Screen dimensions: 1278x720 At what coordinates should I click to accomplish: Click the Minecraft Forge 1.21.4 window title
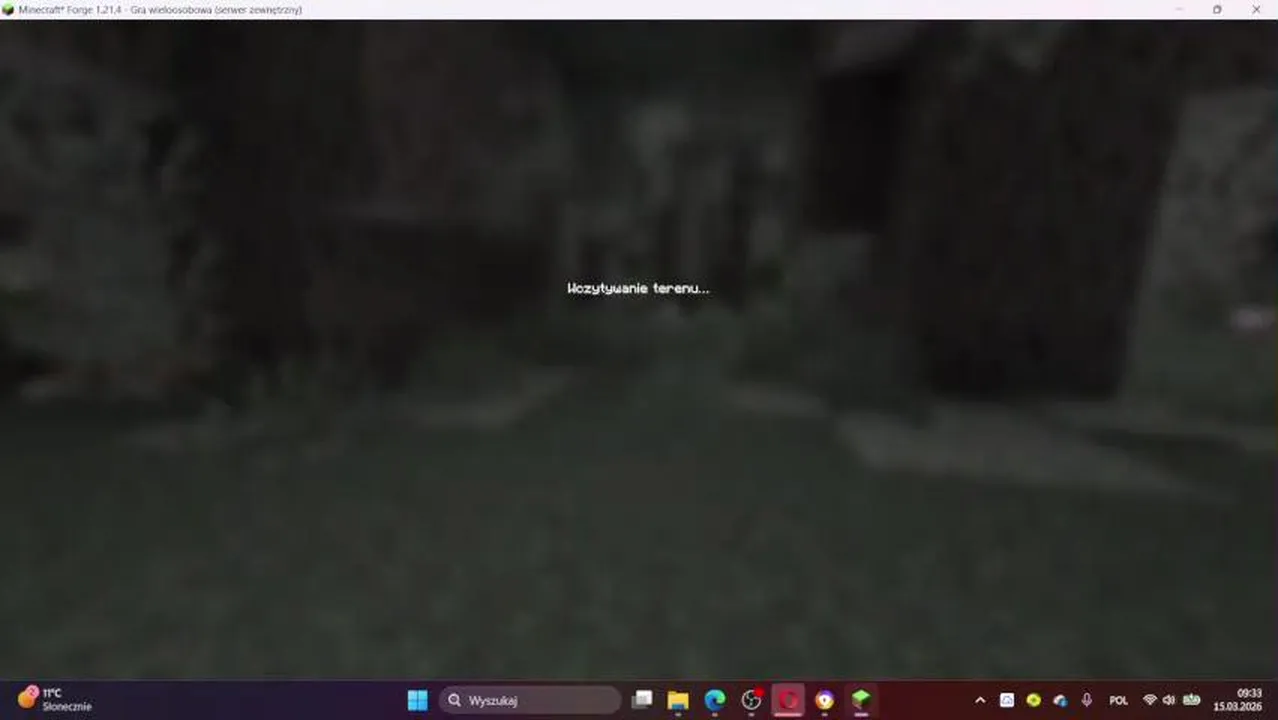(160, 9)
